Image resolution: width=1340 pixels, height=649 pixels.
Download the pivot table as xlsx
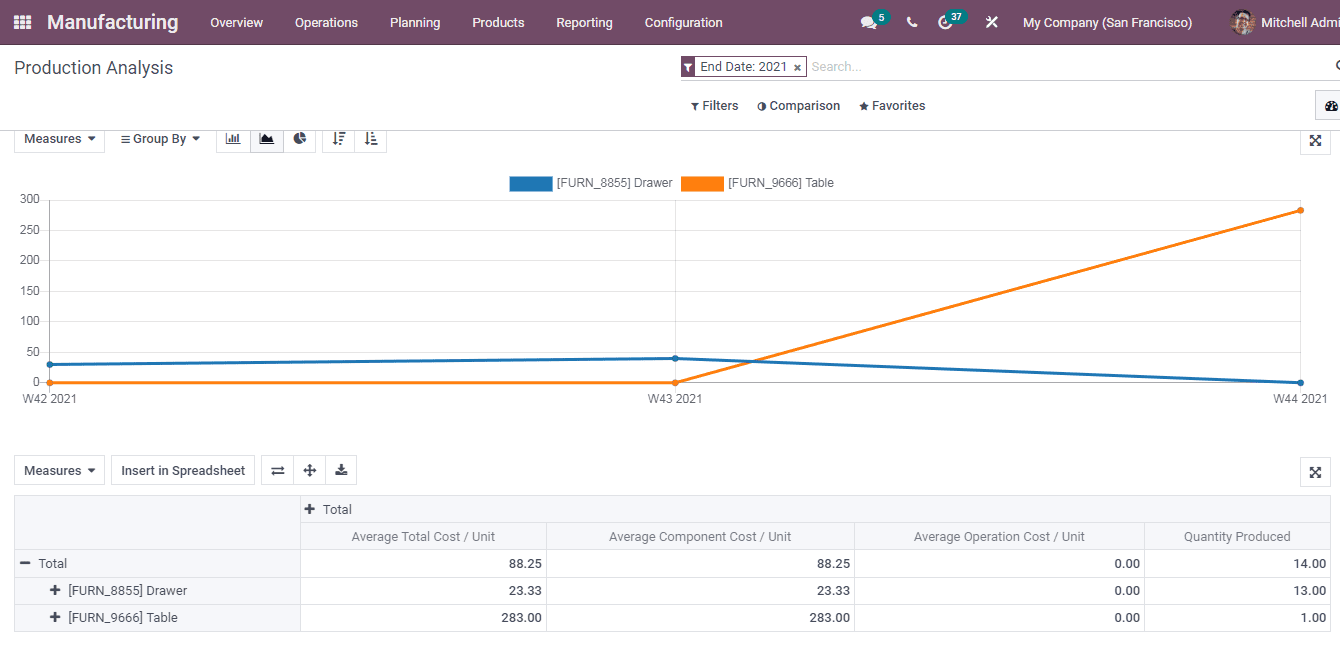[340, 470]
